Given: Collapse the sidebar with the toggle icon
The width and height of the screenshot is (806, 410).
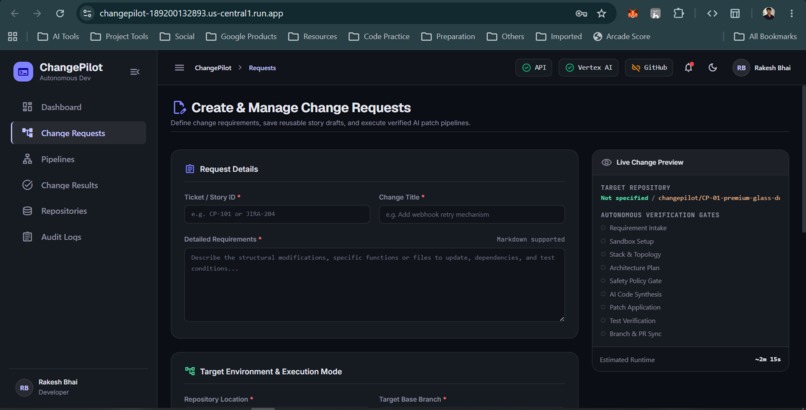Looking at the screenshot, I should coord(135,72).
